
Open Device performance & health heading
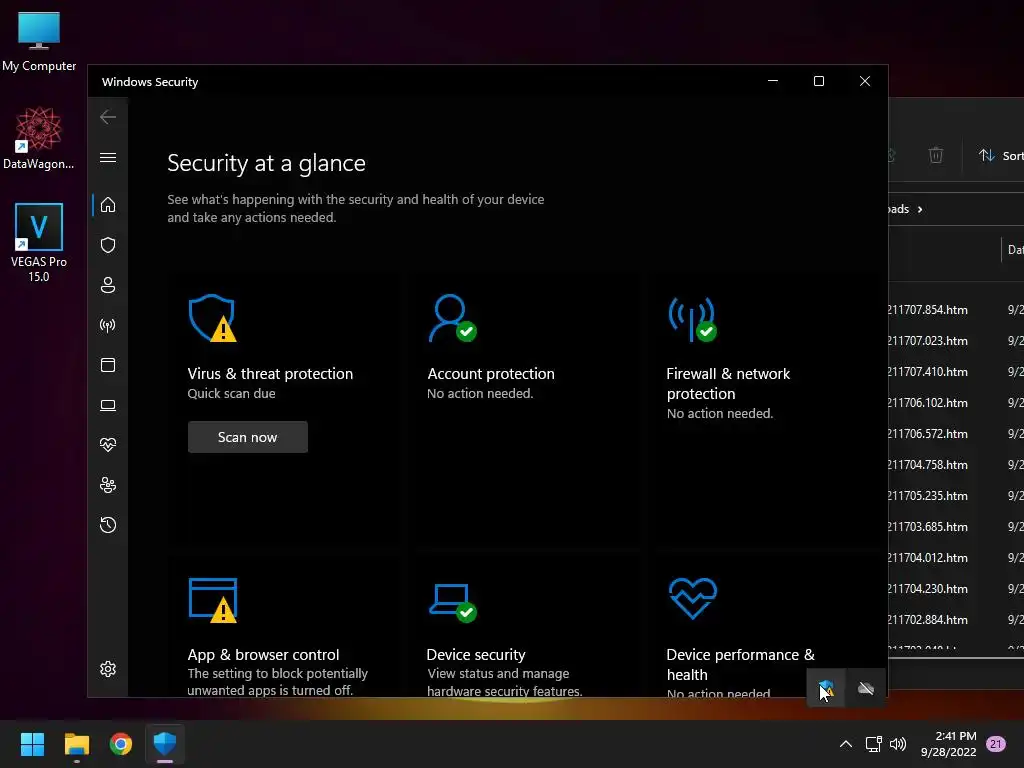coord(741,664)
